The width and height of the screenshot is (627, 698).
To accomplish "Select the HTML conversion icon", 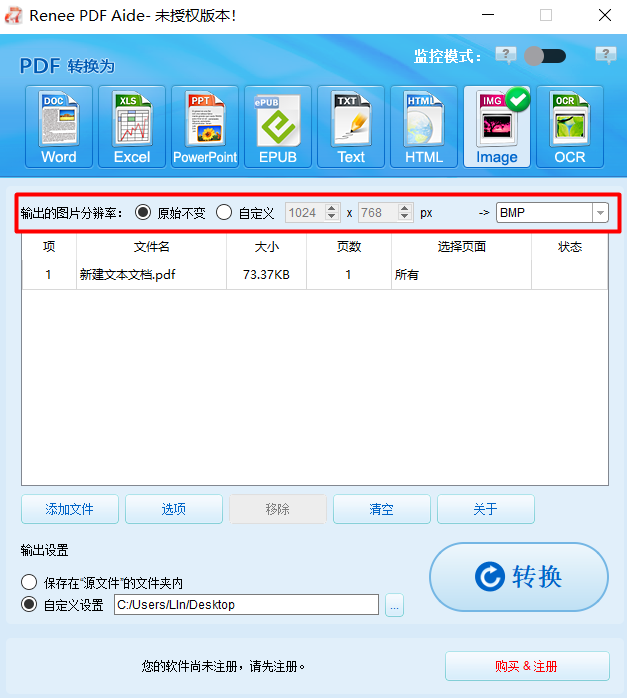I will (424, 127).
